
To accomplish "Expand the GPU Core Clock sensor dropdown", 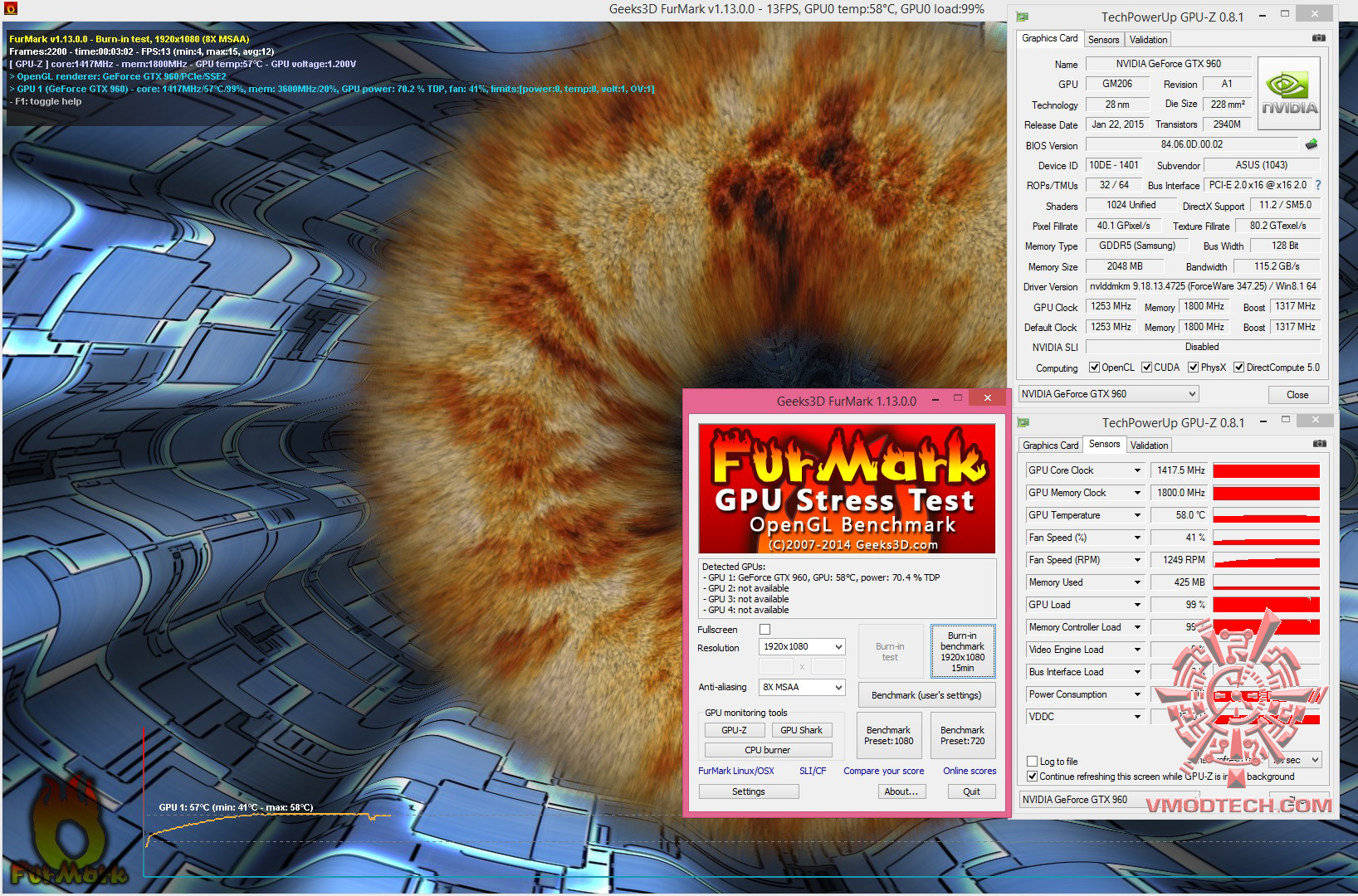I will pos(1137,470).
